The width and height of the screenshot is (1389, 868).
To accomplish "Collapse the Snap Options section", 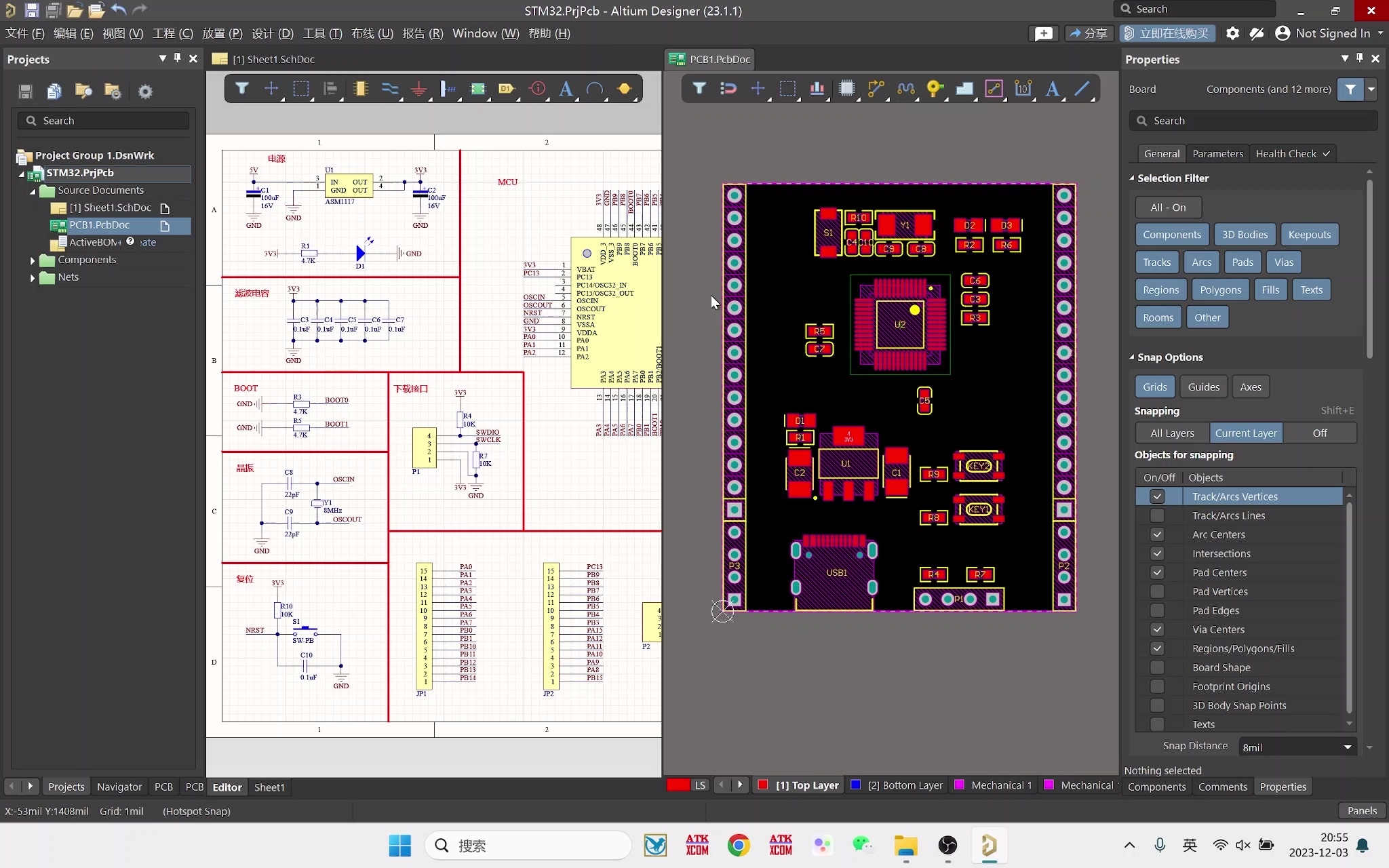I will click(1133, 357).
